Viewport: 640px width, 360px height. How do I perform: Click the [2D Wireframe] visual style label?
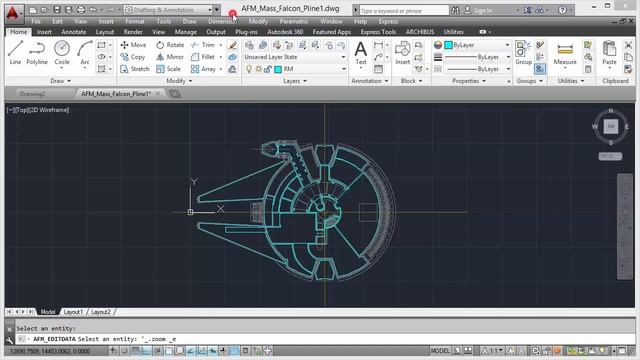(x=49, y=110)
